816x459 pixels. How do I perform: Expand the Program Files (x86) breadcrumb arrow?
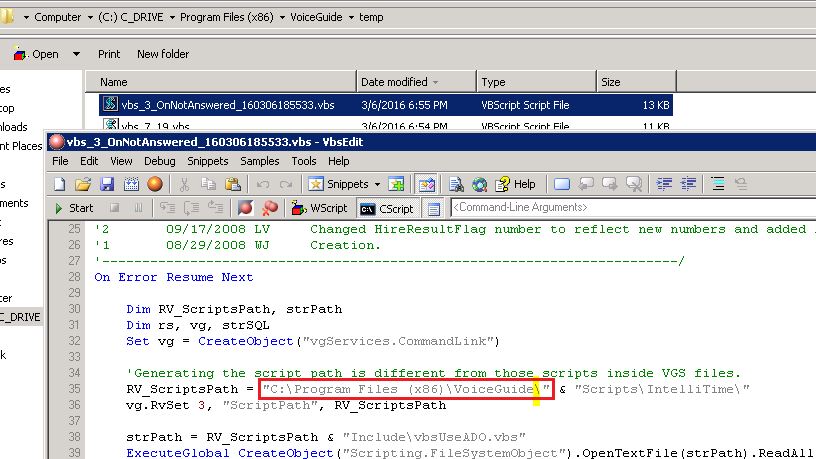point(282,18)
